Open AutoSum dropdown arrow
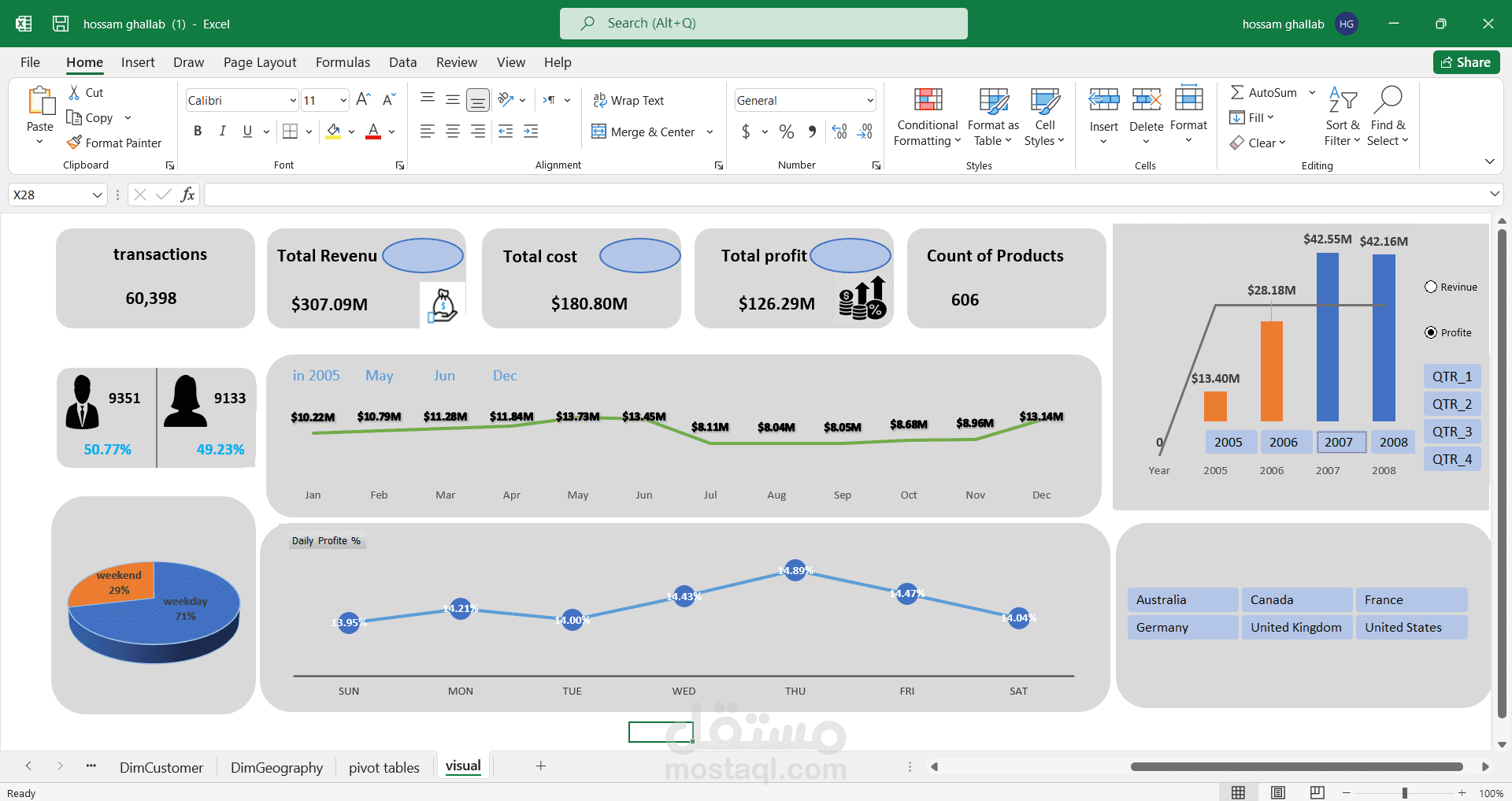1512x801 pixels. [x=1312, y=92]
